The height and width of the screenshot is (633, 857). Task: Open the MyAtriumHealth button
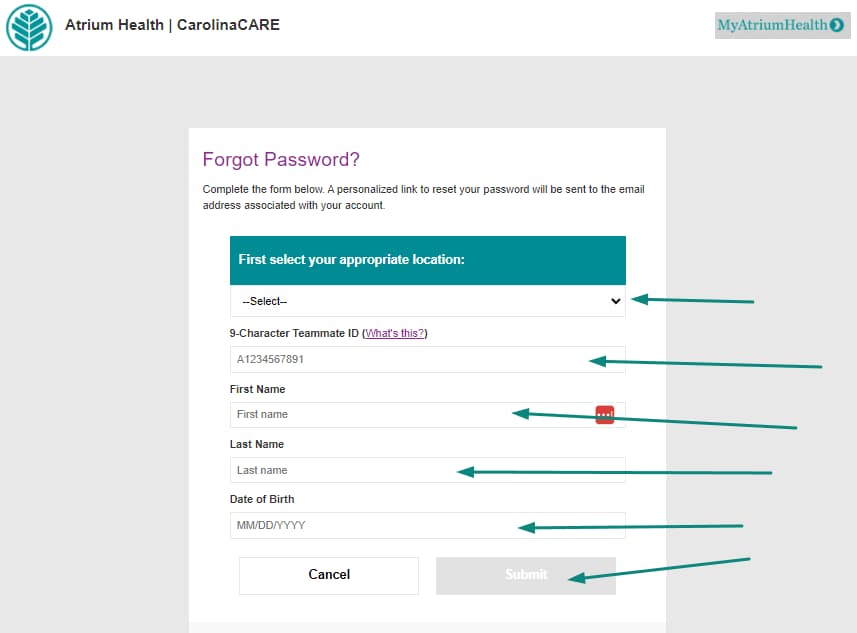pos(782,25)
